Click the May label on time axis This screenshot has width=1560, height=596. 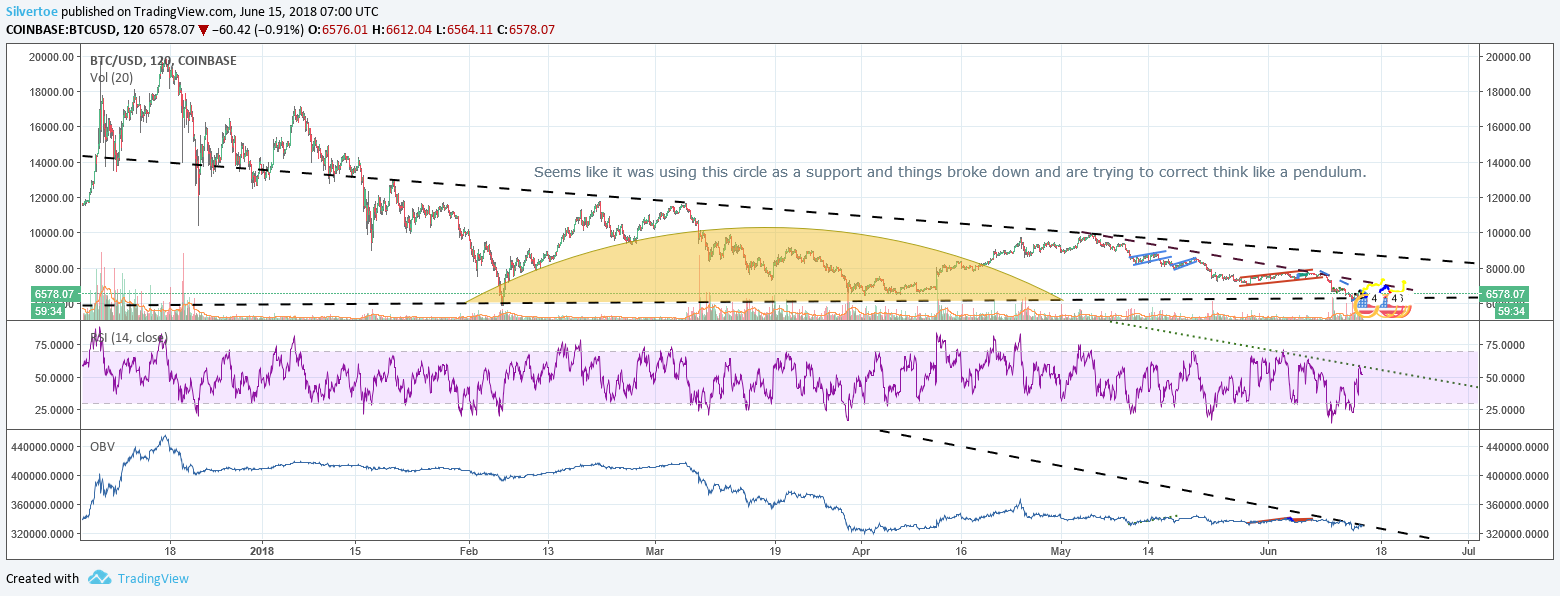(x=1062, y=550)
